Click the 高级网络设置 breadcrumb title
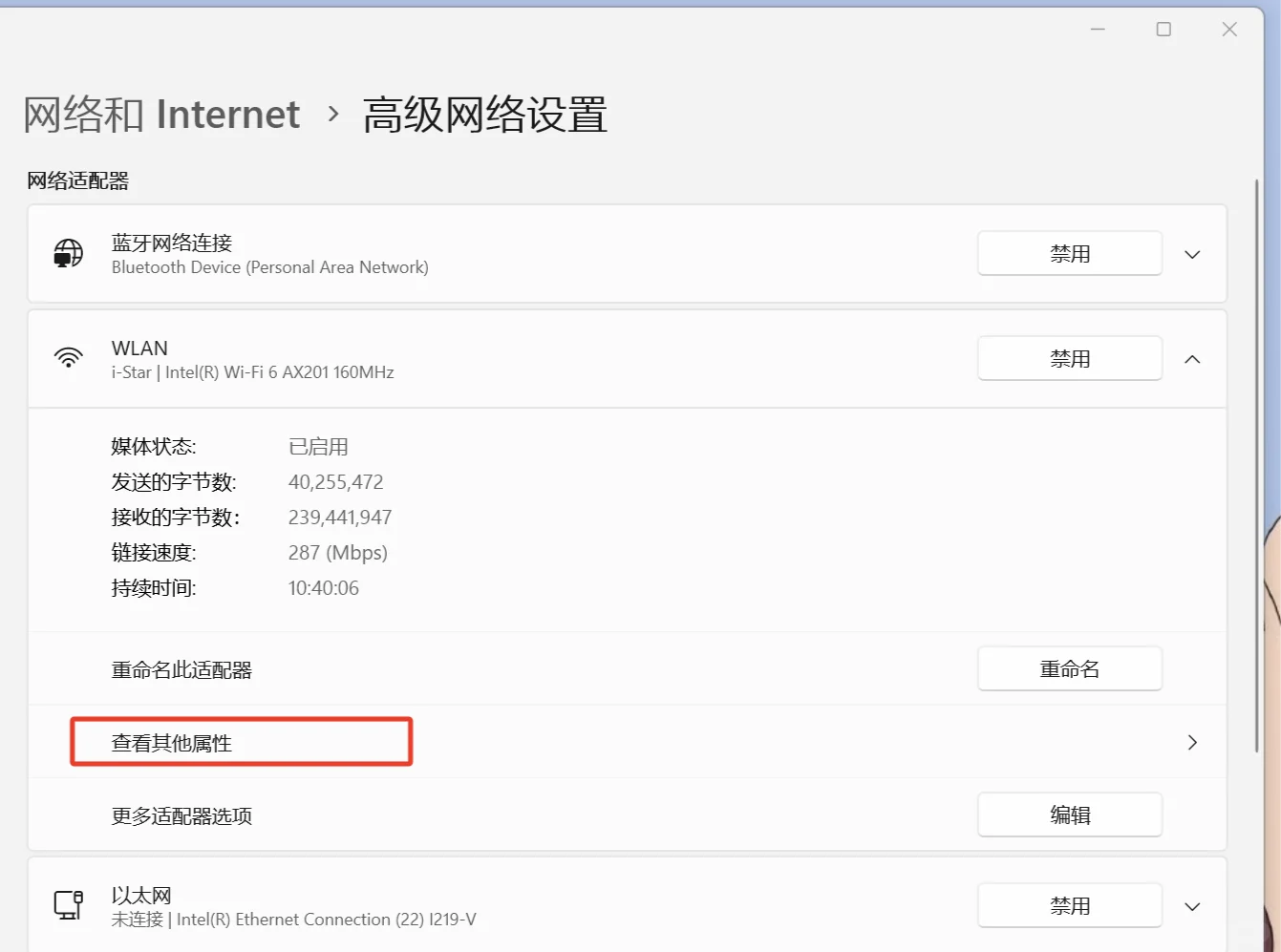 tap(483, 114)
